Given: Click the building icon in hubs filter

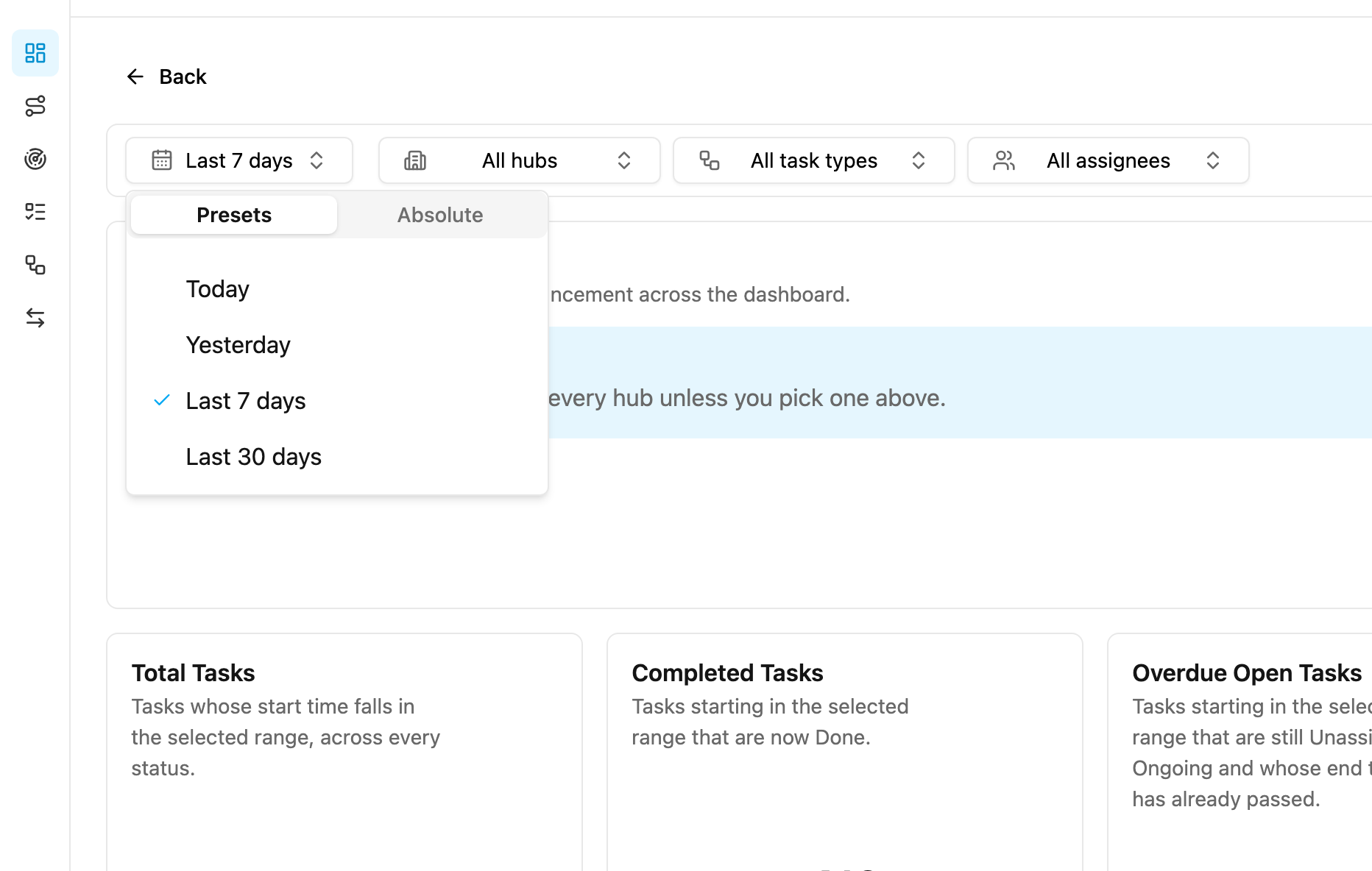Looking at the screenshot, I should click(415, 160).
